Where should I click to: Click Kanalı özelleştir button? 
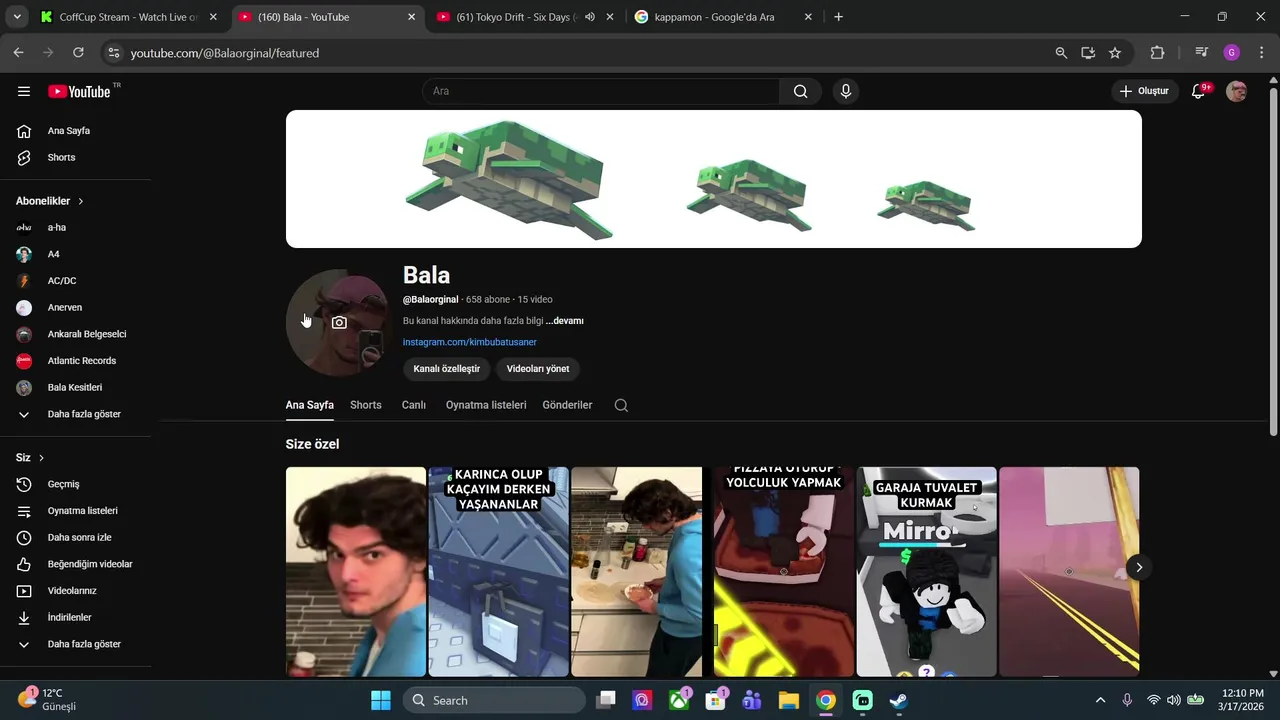(x=447, y=369)
